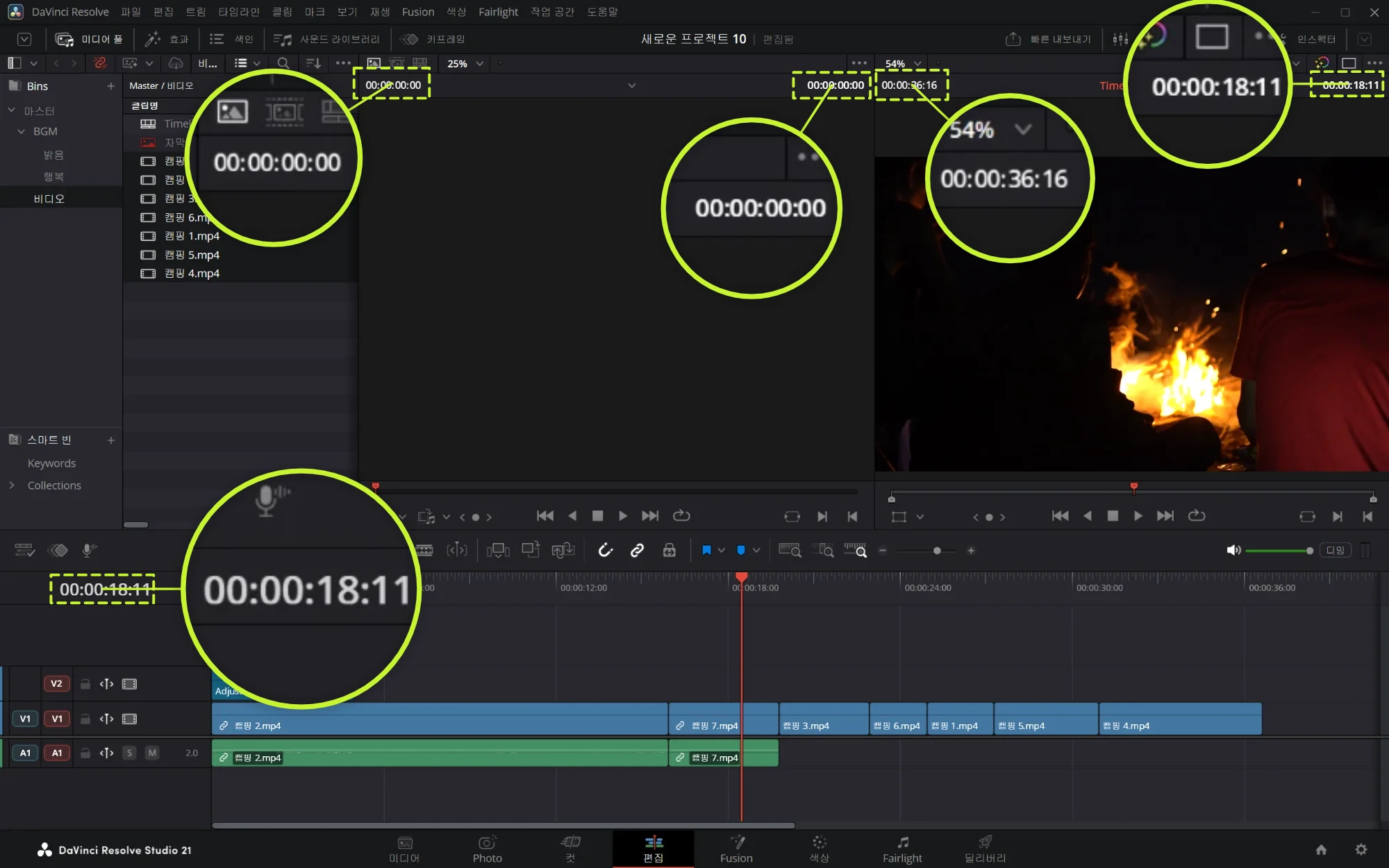The image size is (1389, 868).
Task: Mute audio track A1 with M button
Action: click(152, 753)
